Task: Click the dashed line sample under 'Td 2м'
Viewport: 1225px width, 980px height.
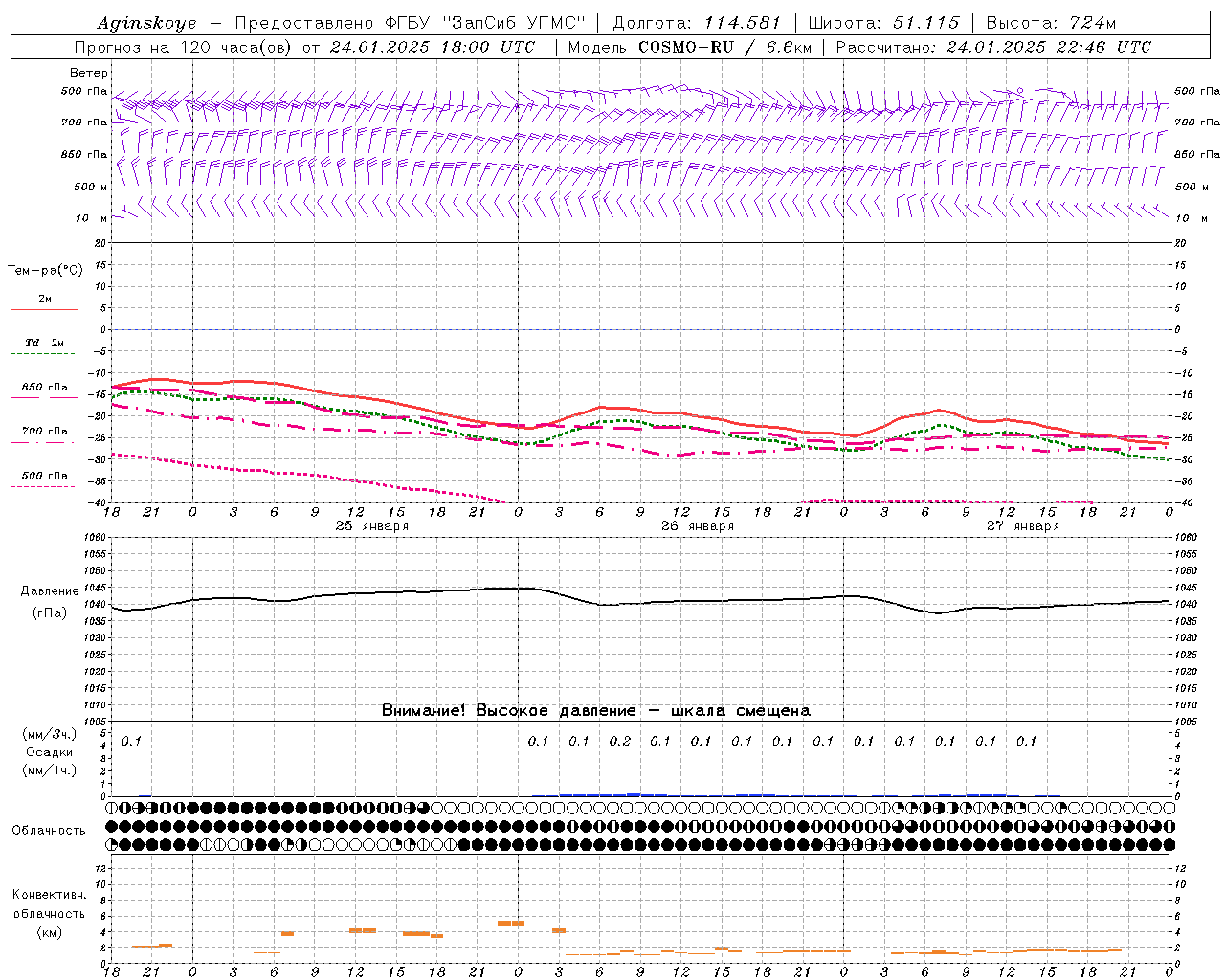Action: click(44, 354)
